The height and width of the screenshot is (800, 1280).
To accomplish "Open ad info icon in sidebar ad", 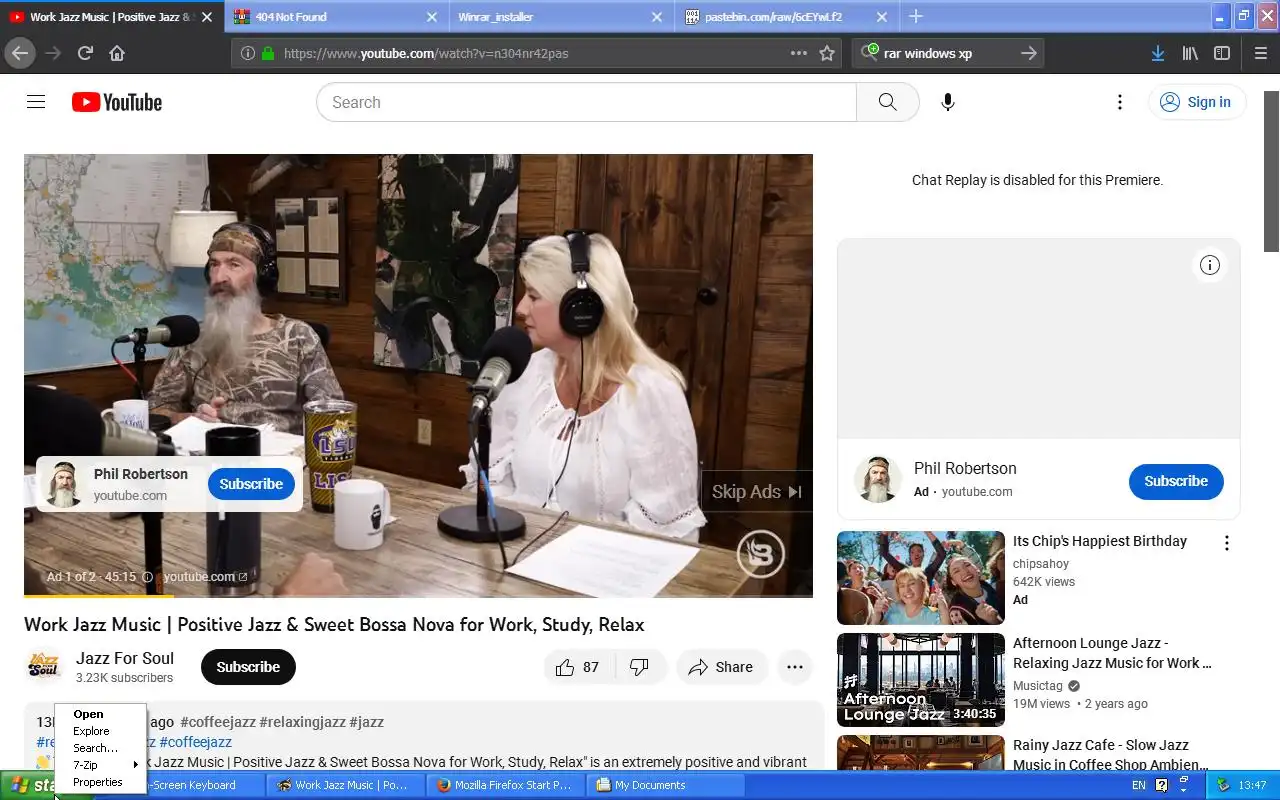I will (x=1210, y=265).
